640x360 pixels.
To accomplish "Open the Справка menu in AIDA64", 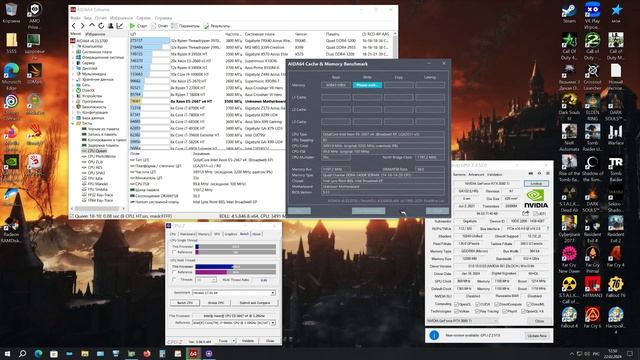I will tap(163, 18).
